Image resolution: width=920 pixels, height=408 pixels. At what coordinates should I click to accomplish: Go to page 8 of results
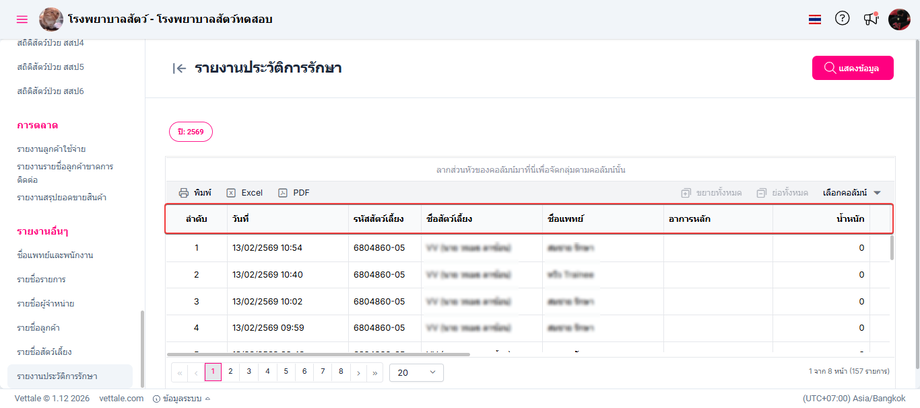[341, 372]
